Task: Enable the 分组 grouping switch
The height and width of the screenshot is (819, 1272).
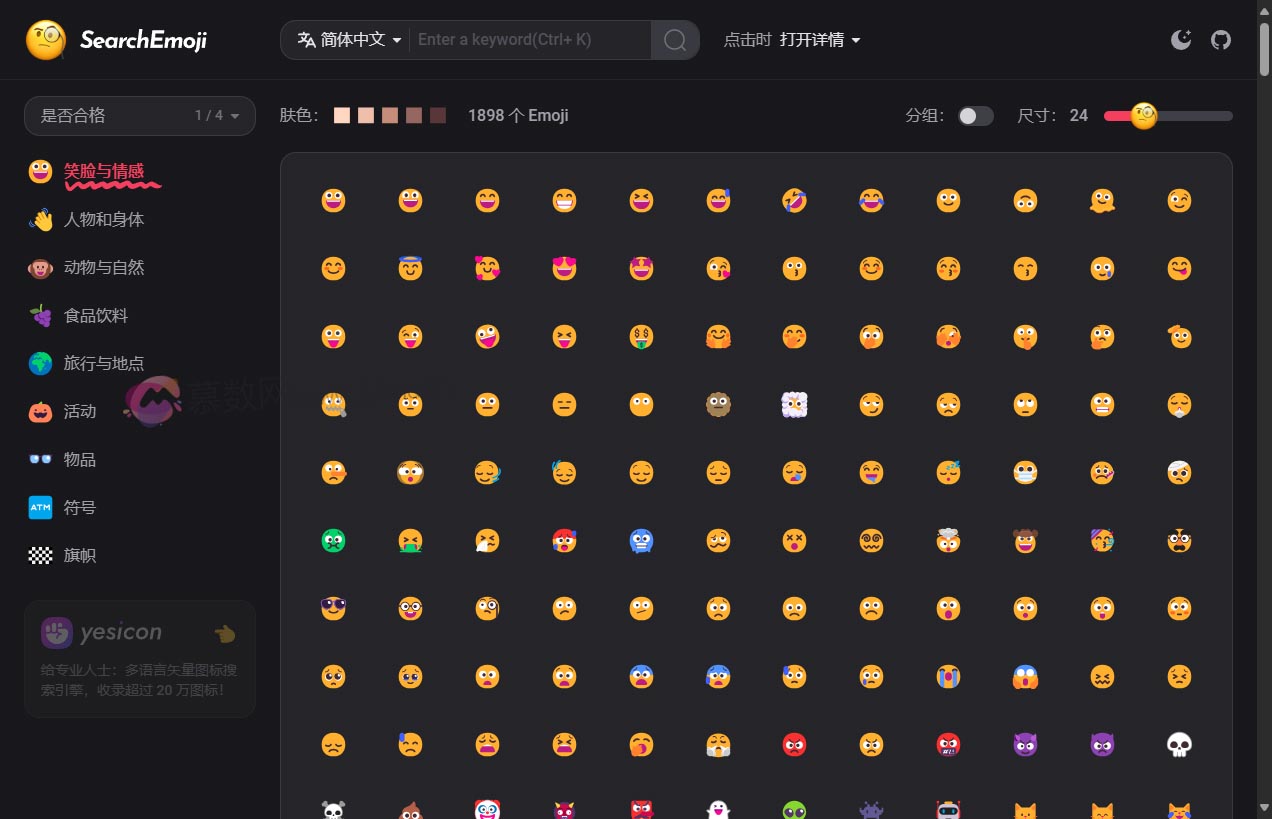Action: coord(975,116)
